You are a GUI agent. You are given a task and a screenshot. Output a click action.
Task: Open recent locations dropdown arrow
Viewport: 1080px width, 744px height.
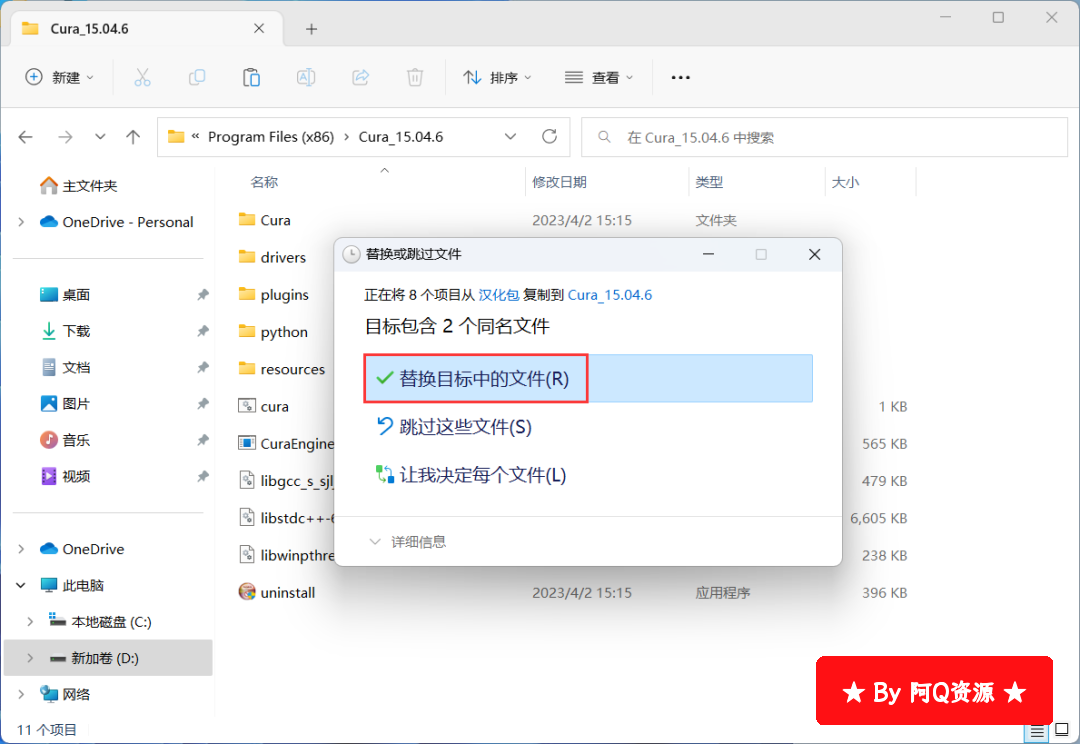tap(100, 136)
